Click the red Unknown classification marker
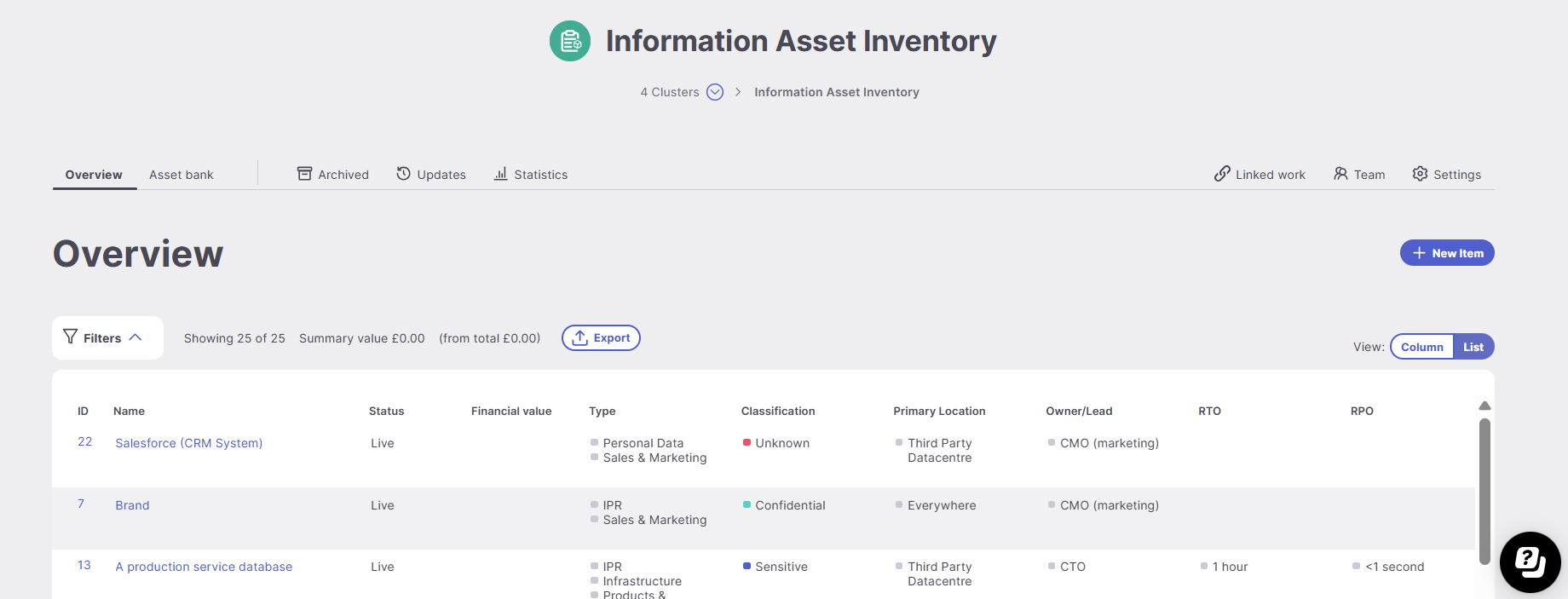Screen dimensions: 1568x599 pos(747,442)
